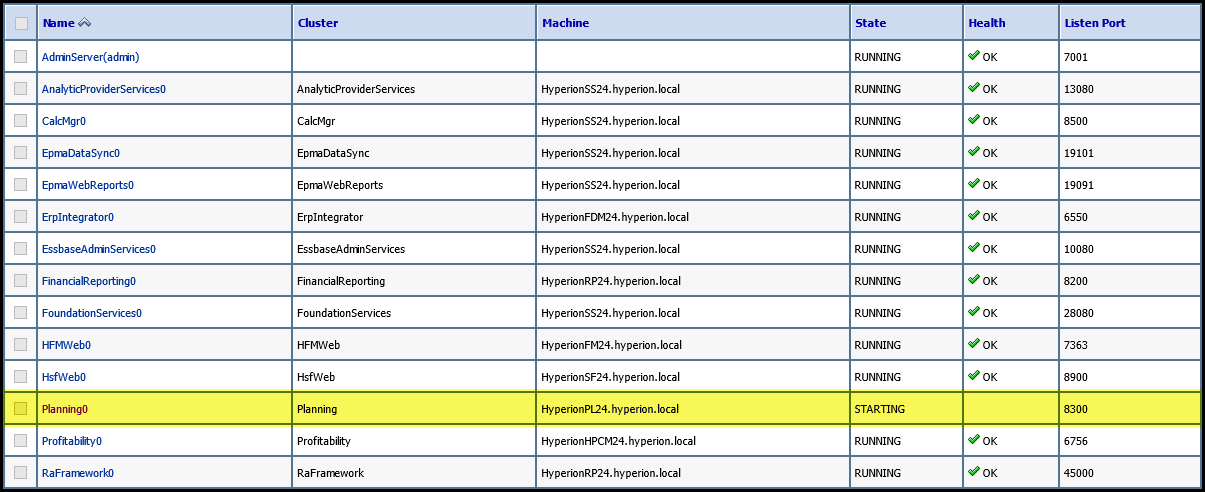Click the health checkmark icon for EssbaseAdminServices0
The height and width of the screenshot is (492, 1205).
point(974,248)
